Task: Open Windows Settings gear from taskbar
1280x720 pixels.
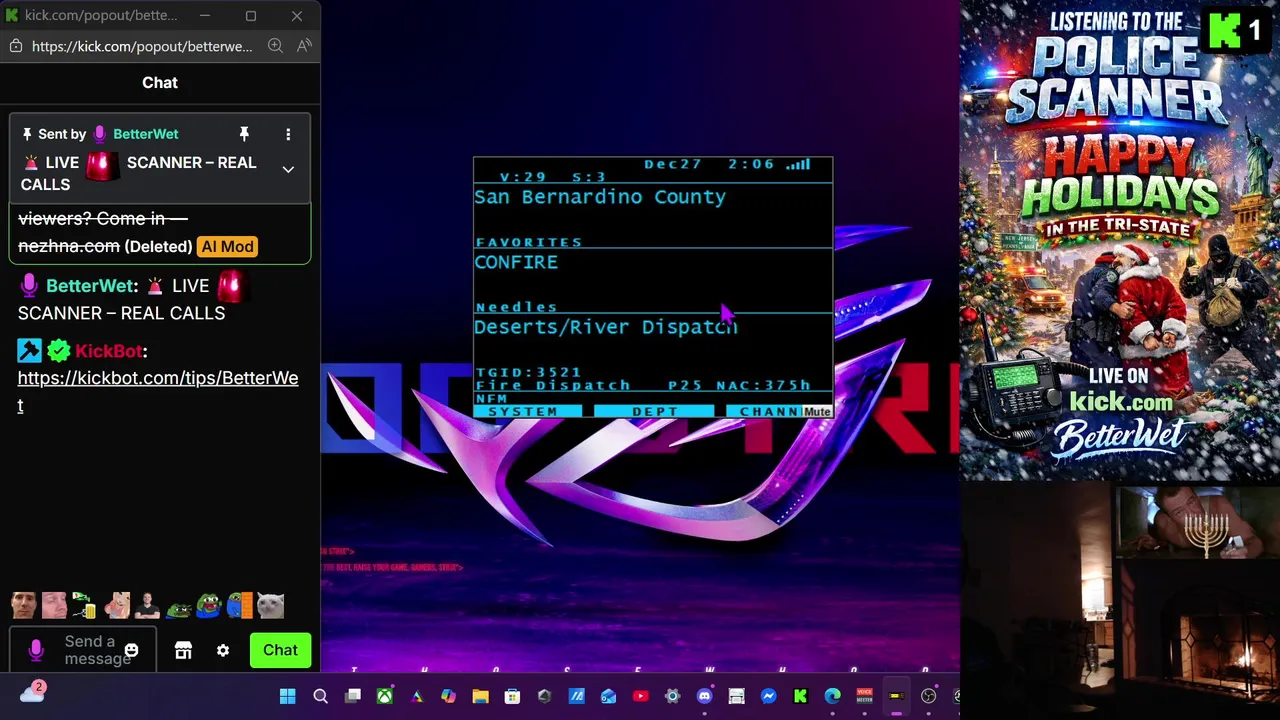Action: click(x=672, y=696)
